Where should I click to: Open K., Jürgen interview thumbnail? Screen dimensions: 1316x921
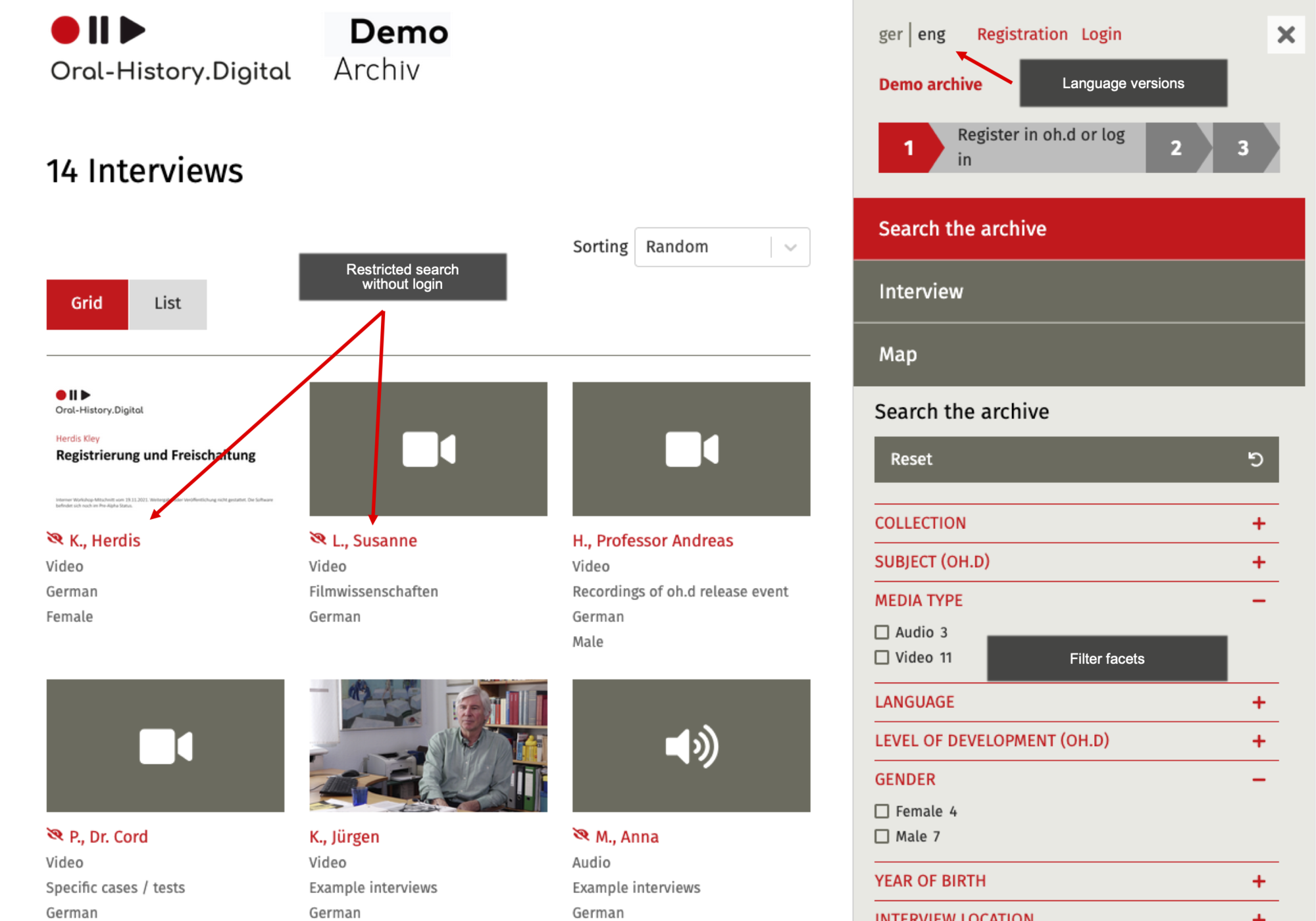(x=428, y=745)
